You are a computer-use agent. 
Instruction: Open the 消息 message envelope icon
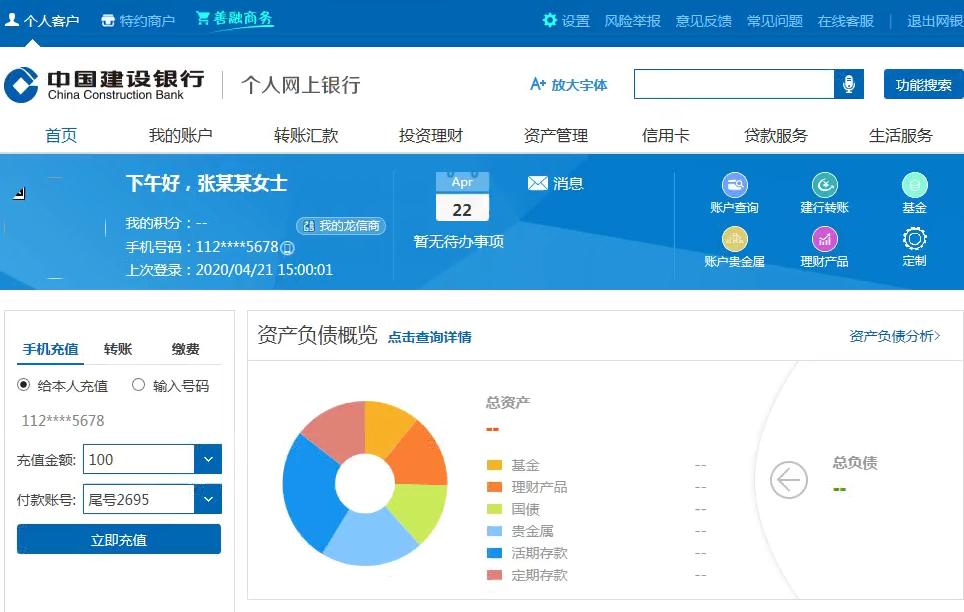pos(539,183)
